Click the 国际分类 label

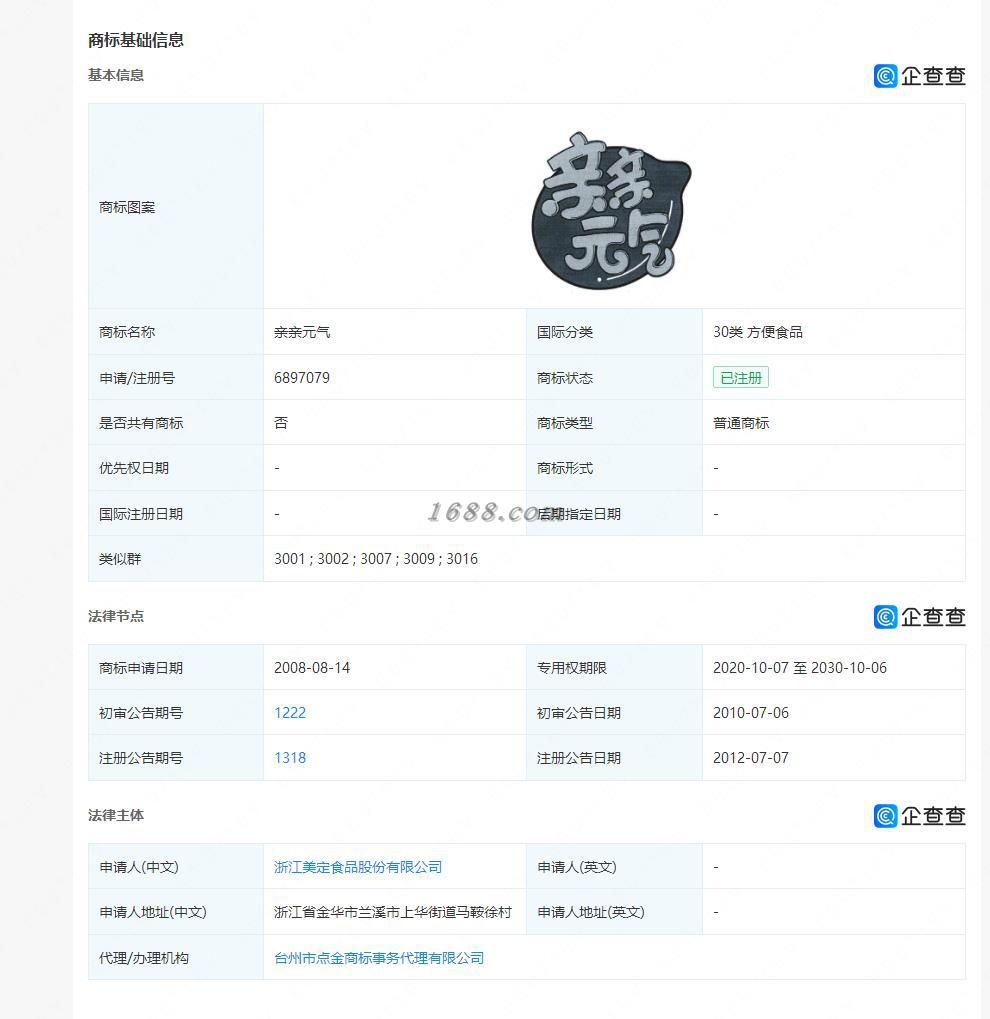click(565, 332)
